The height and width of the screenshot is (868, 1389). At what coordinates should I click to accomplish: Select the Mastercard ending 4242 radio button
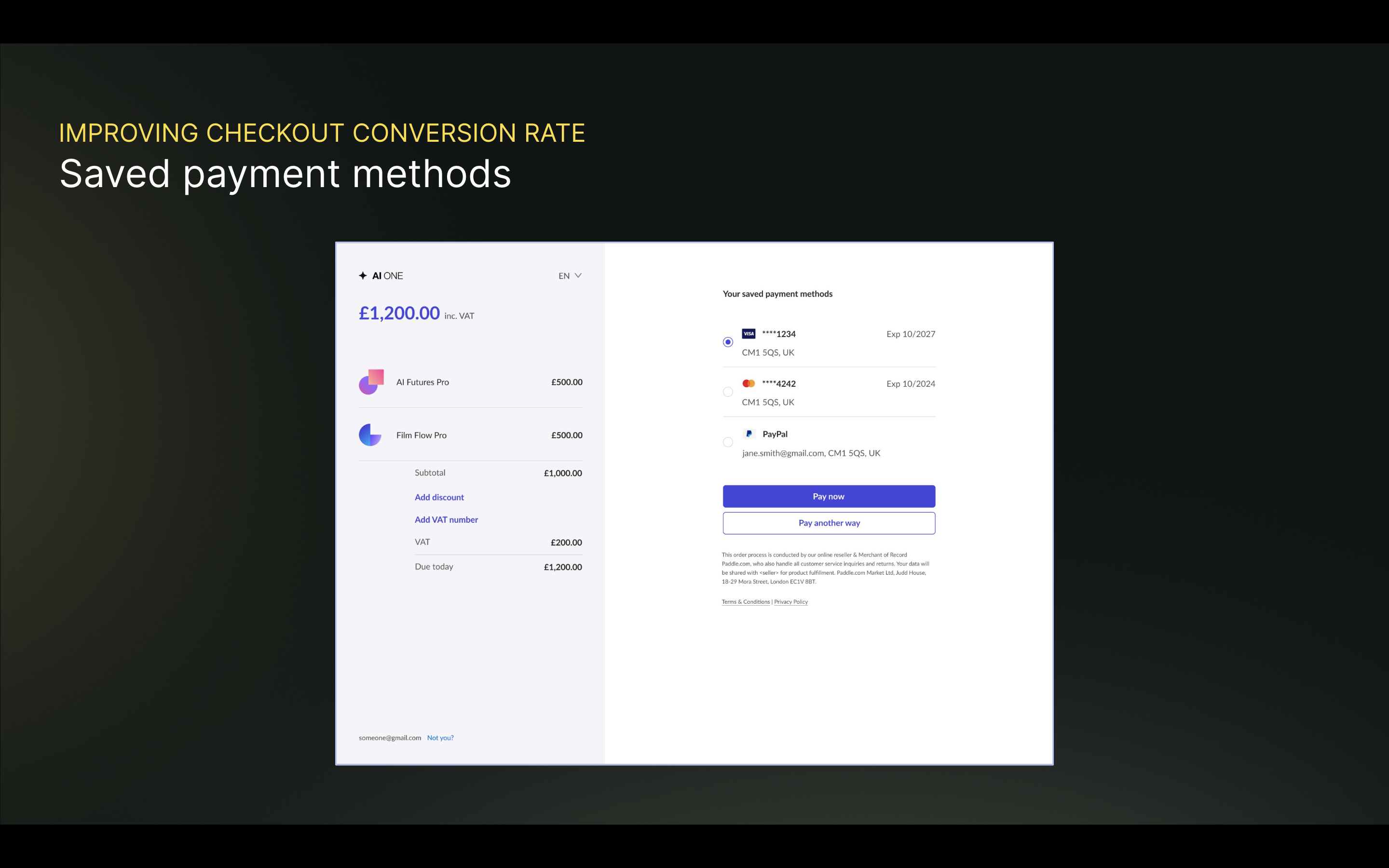click(728, 392)
